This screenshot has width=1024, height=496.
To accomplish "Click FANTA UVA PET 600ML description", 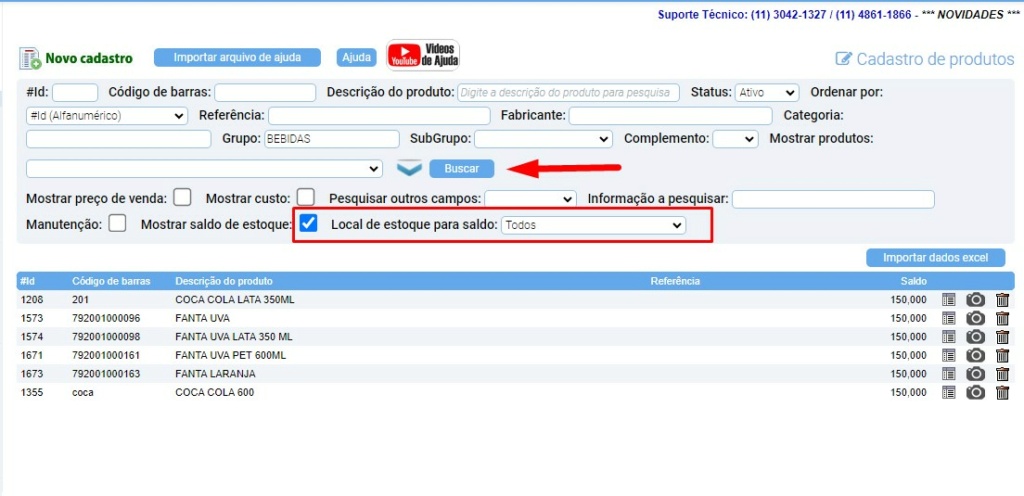I will [231, 356].
